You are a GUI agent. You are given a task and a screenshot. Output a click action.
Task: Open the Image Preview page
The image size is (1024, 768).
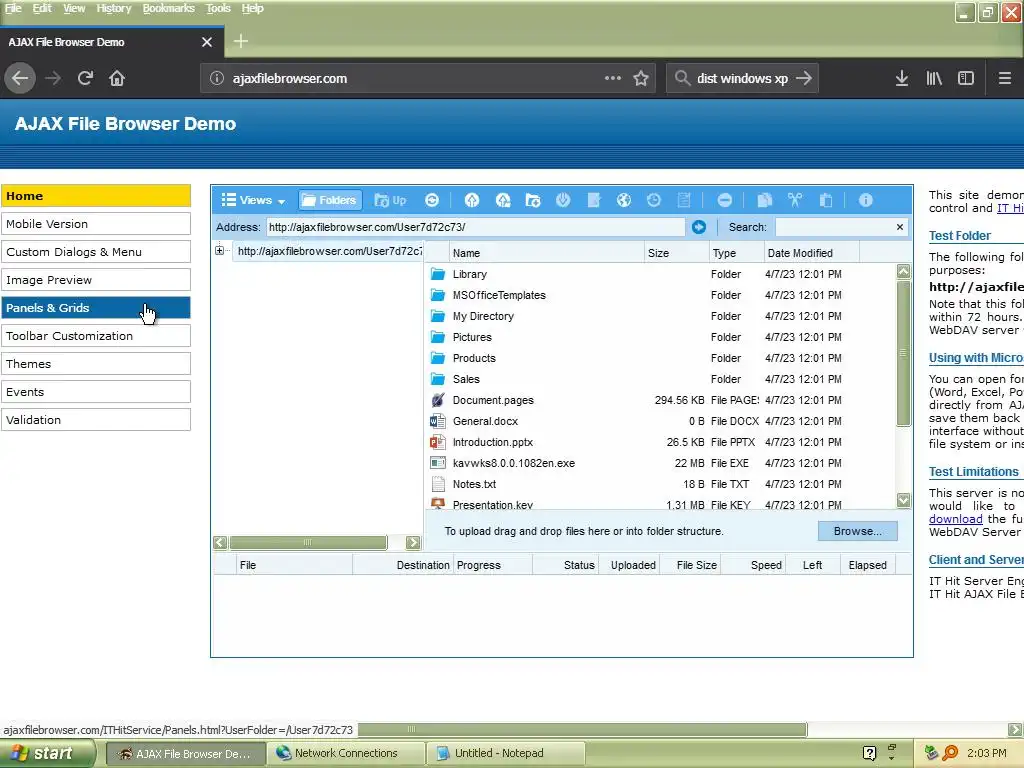point(96,280)
